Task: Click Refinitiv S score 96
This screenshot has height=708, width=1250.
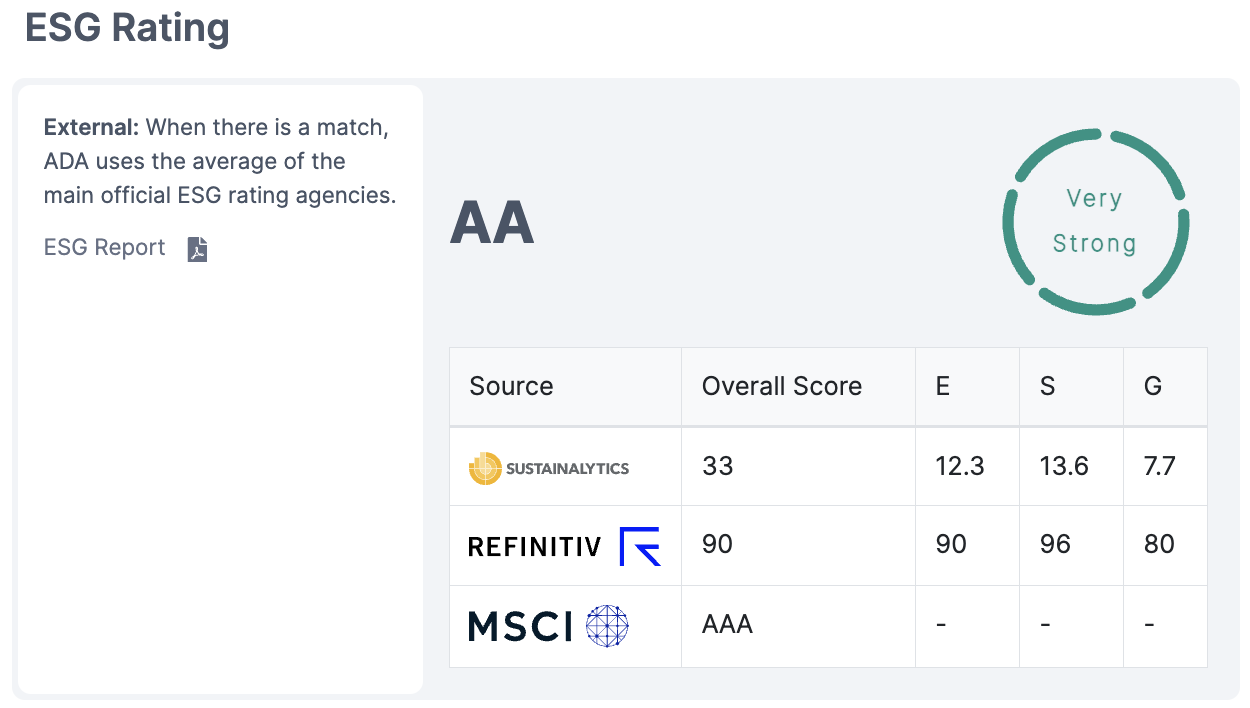Action: click(x=1055, y=544)
